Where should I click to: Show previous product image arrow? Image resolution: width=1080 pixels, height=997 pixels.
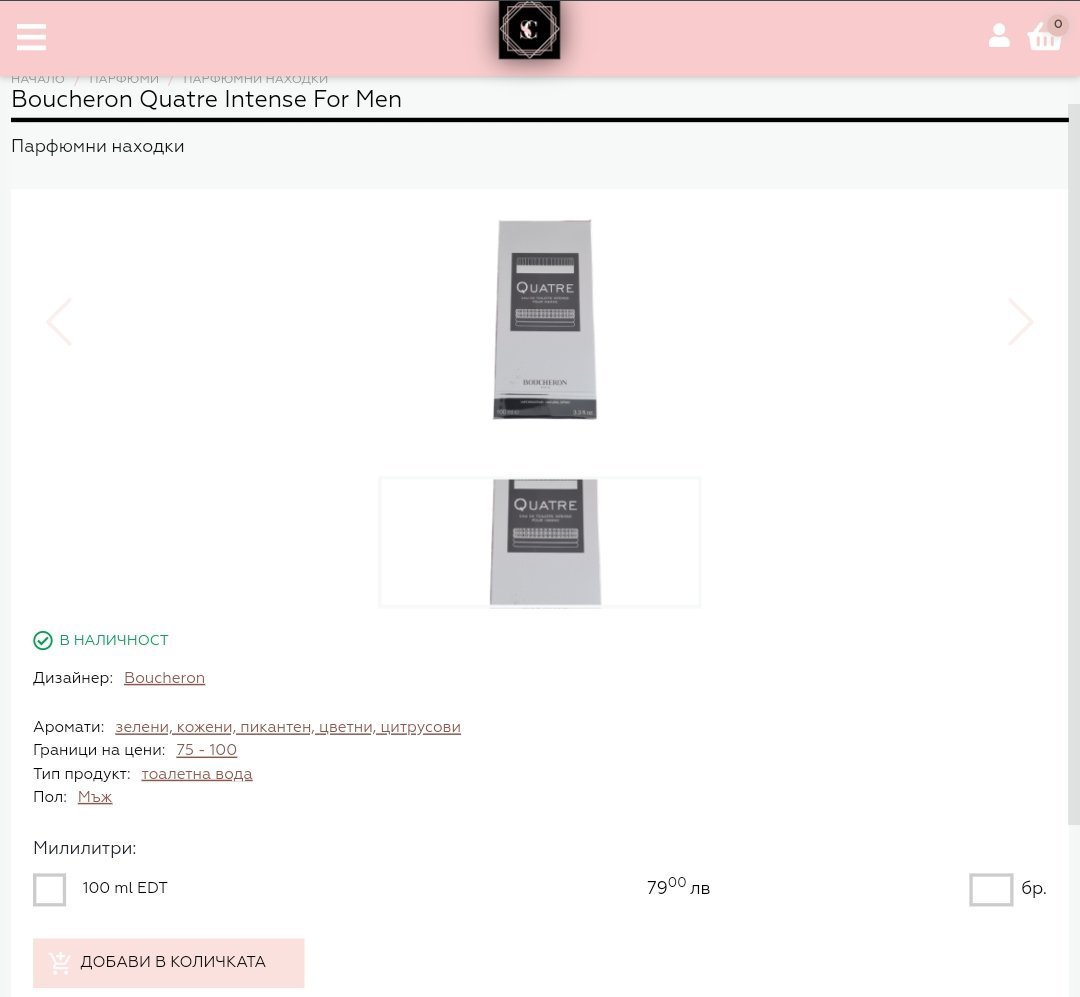point(59,322)
